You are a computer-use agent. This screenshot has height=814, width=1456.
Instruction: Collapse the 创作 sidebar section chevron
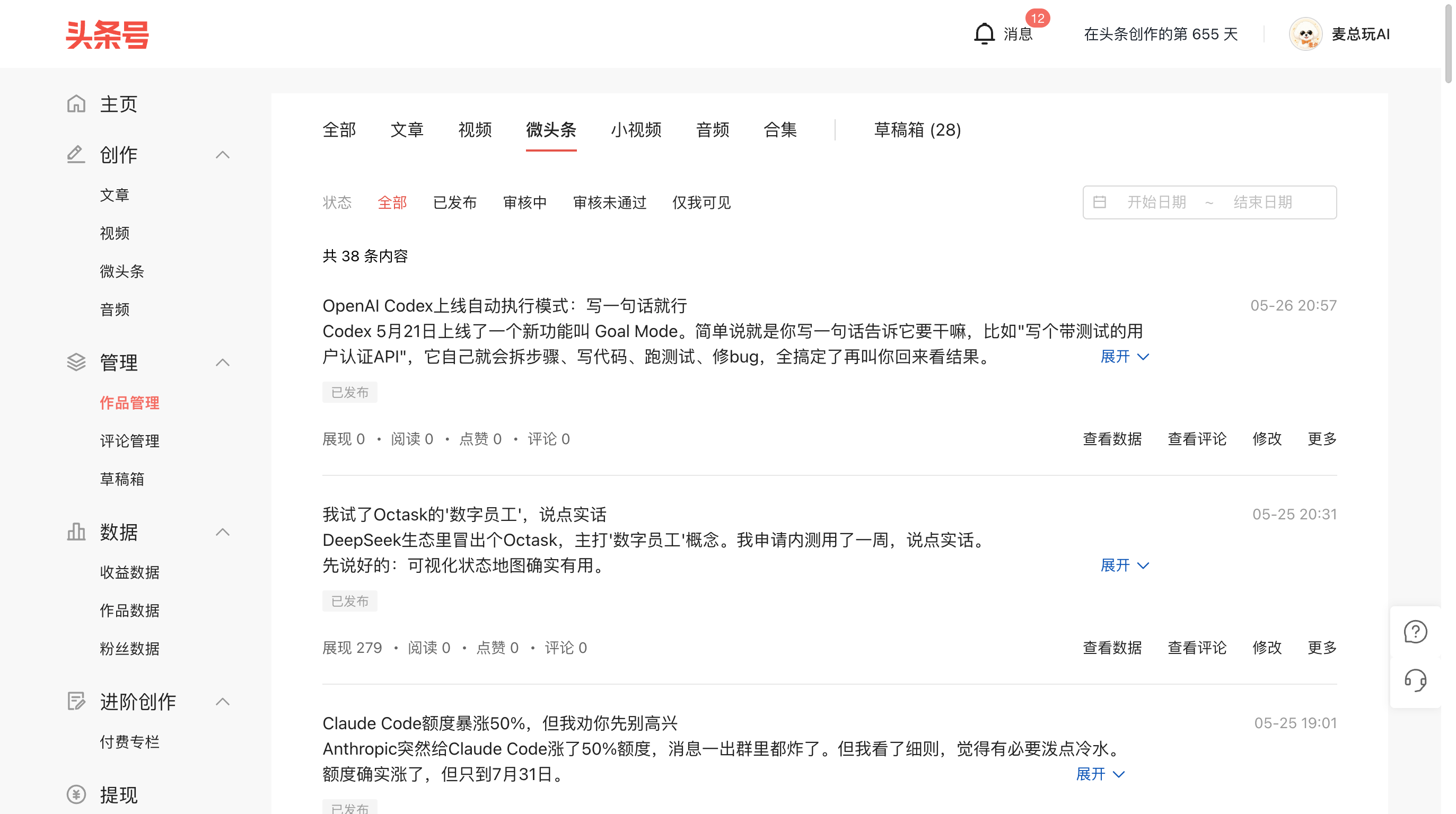point(223,155)
